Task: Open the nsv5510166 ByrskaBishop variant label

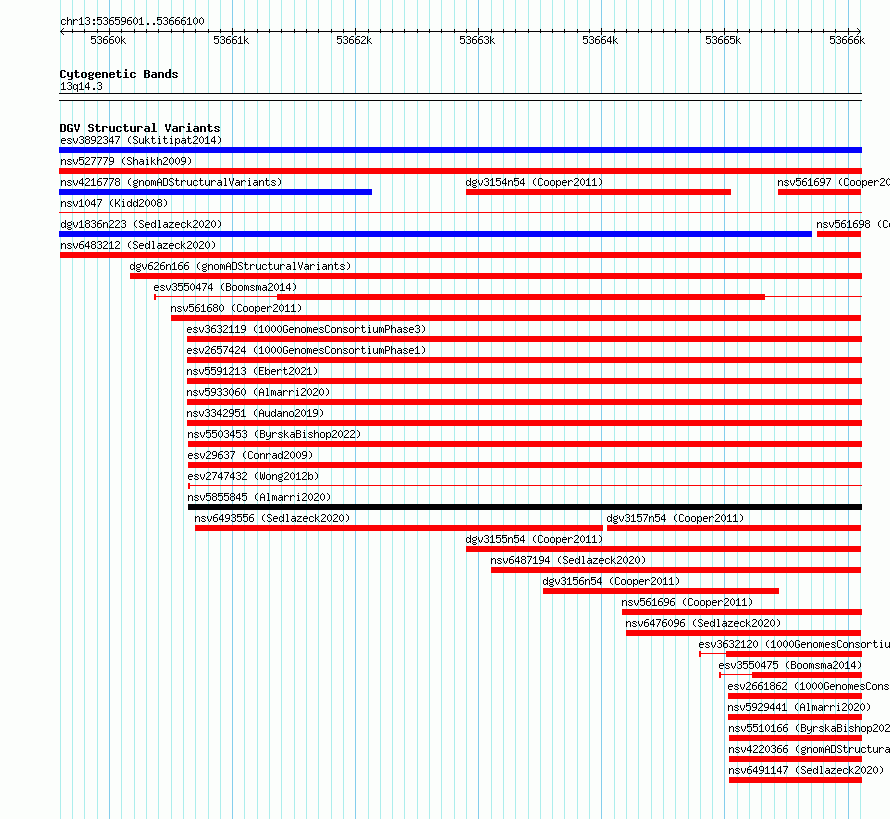Action: [x=809, y=728]
